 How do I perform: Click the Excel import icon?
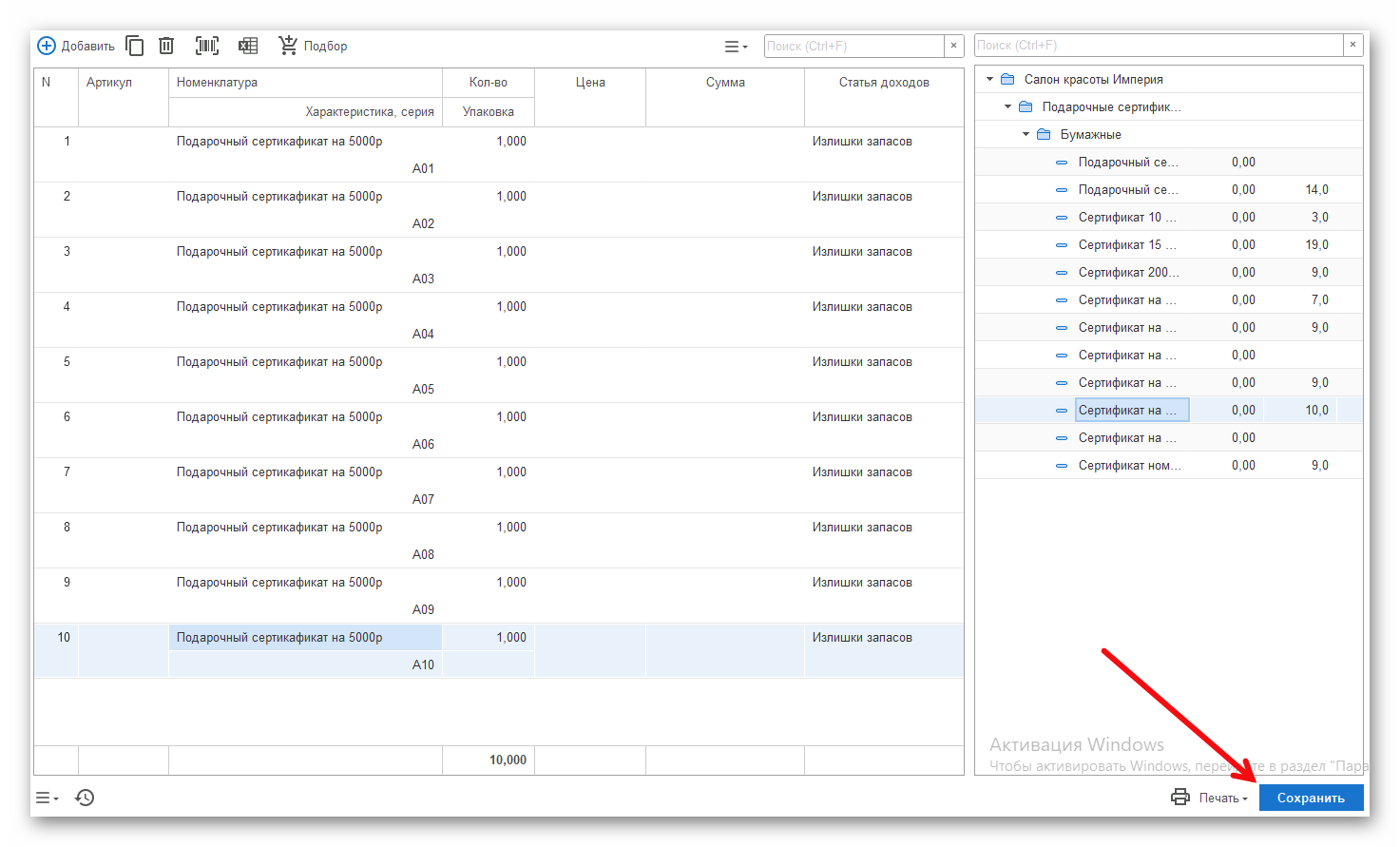point(248,46)
